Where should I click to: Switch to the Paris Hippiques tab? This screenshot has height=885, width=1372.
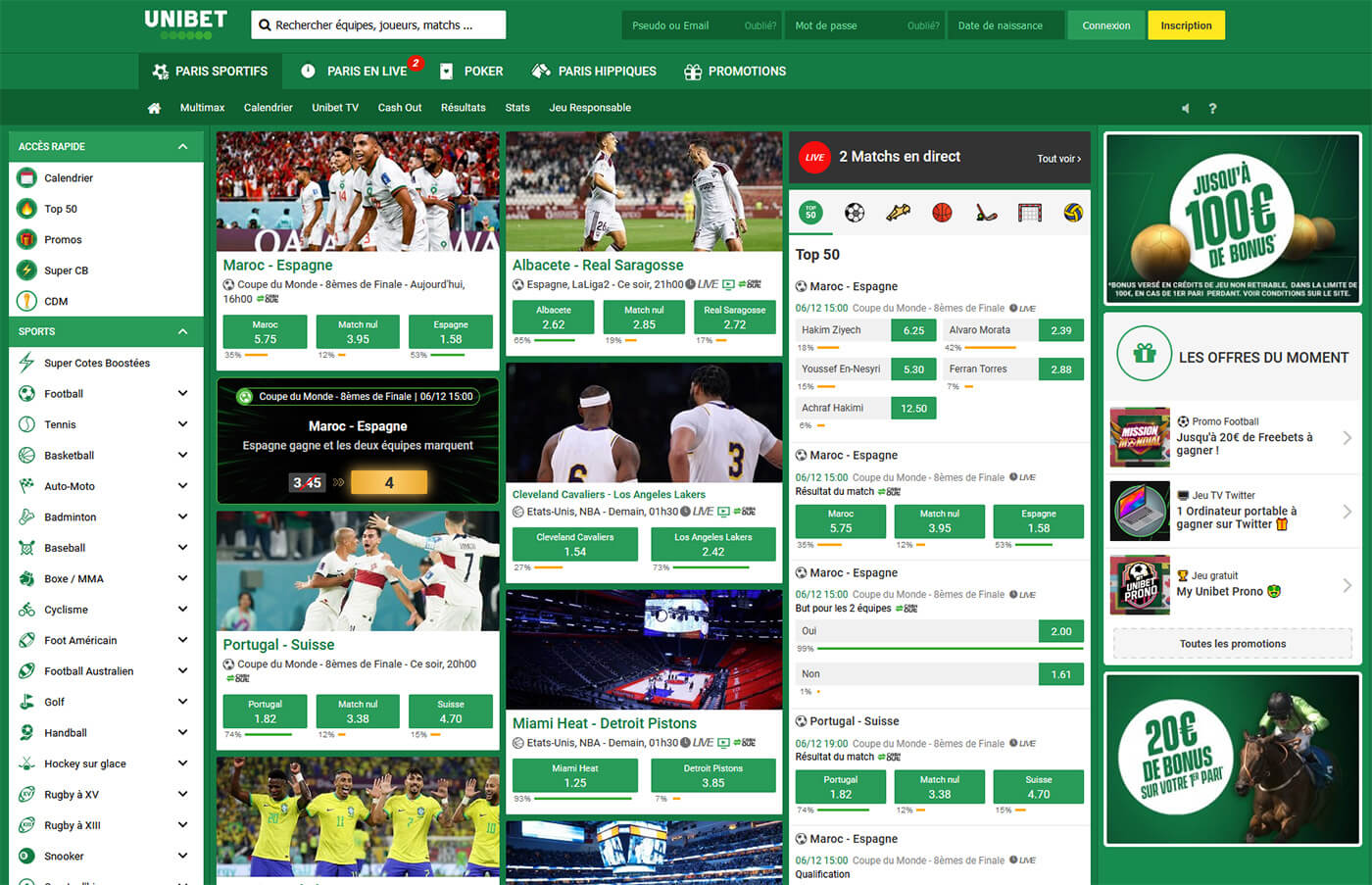click(594, 71)
